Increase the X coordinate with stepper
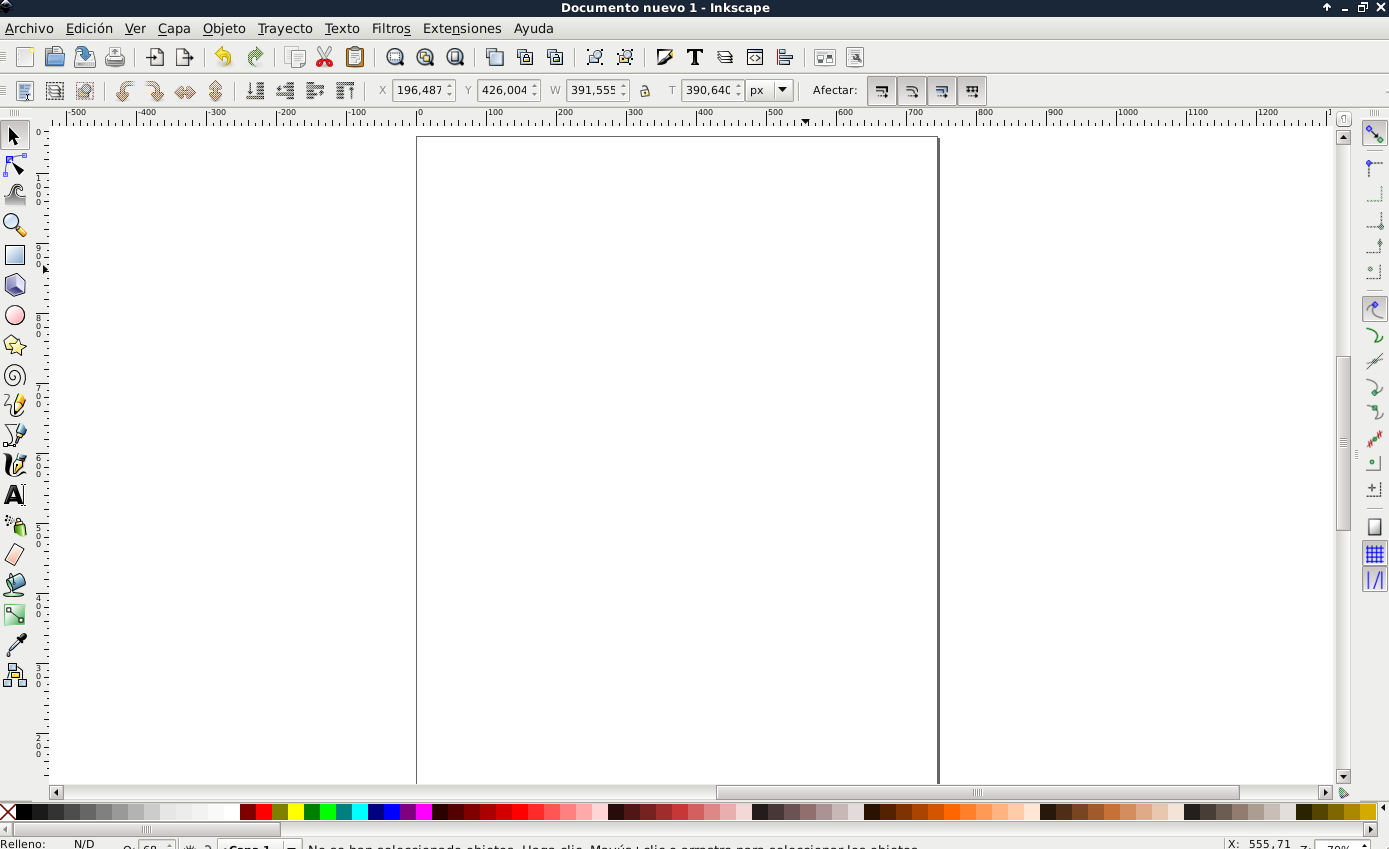 (x=450, y=86)
